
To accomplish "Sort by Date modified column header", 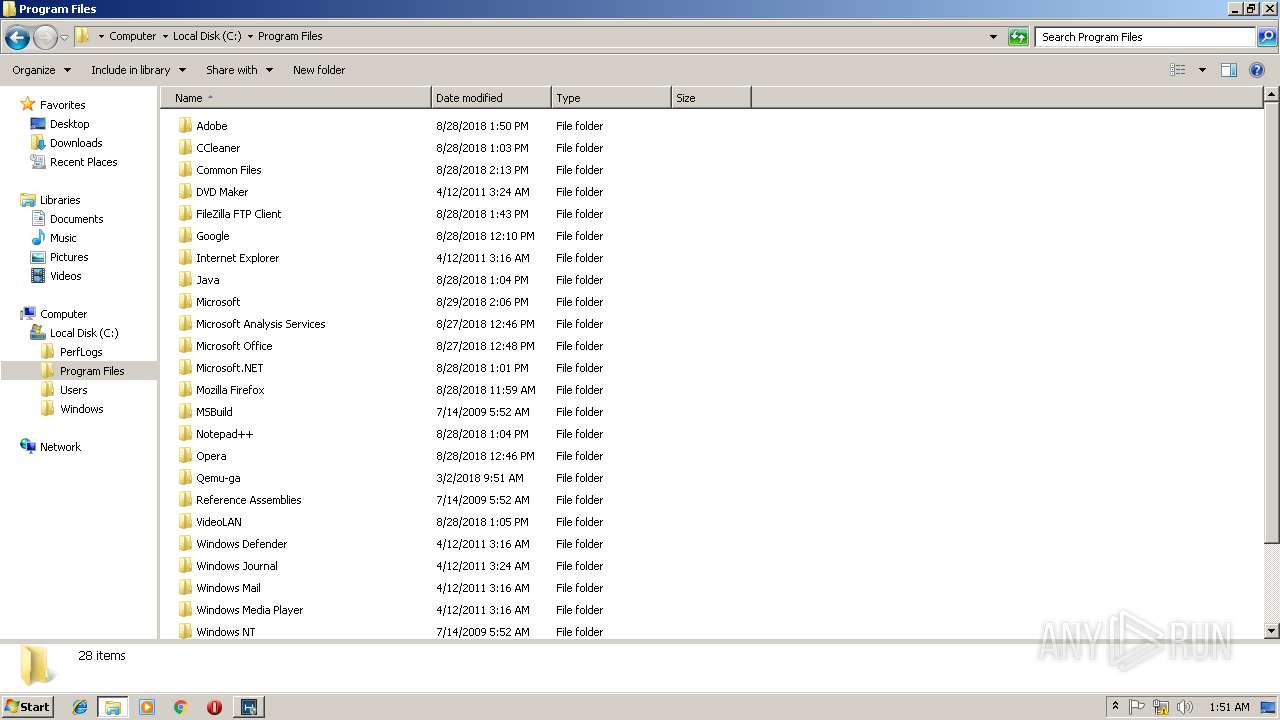I will [491, 98].
